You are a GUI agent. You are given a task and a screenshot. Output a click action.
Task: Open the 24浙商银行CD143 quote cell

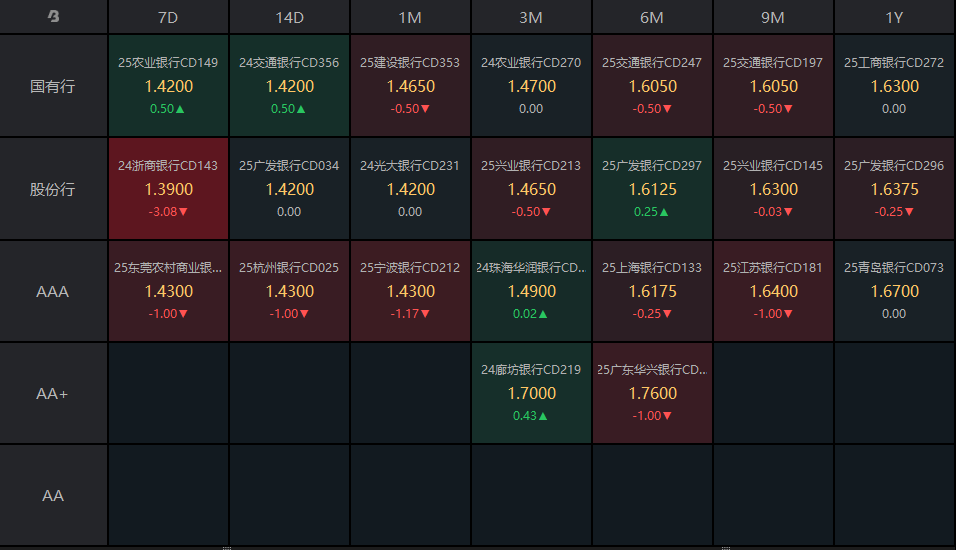[x=168, y=189]
